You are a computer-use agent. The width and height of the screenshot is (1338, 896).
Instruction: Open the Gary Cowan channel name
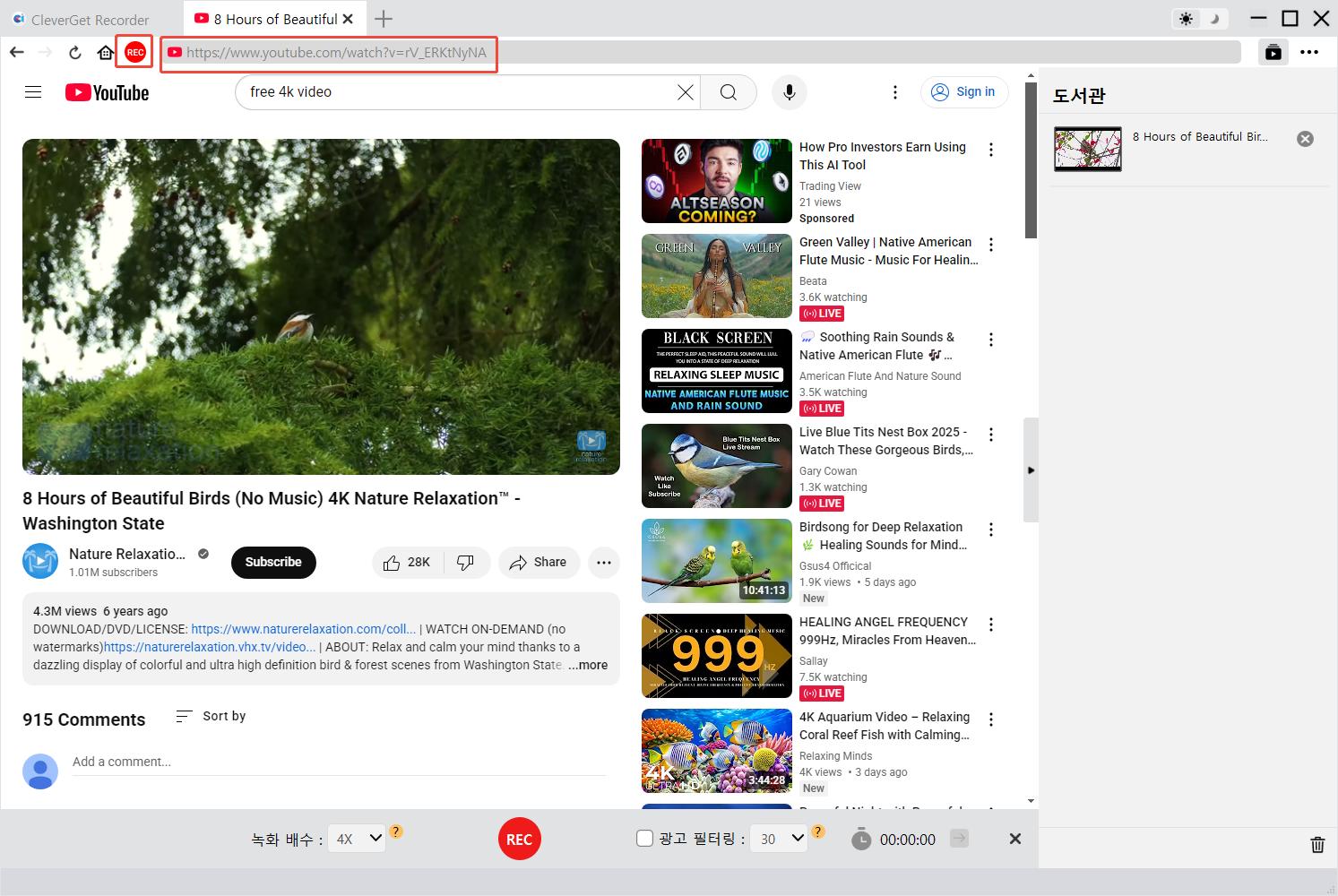pyautogui.click(x=828, y=471)
